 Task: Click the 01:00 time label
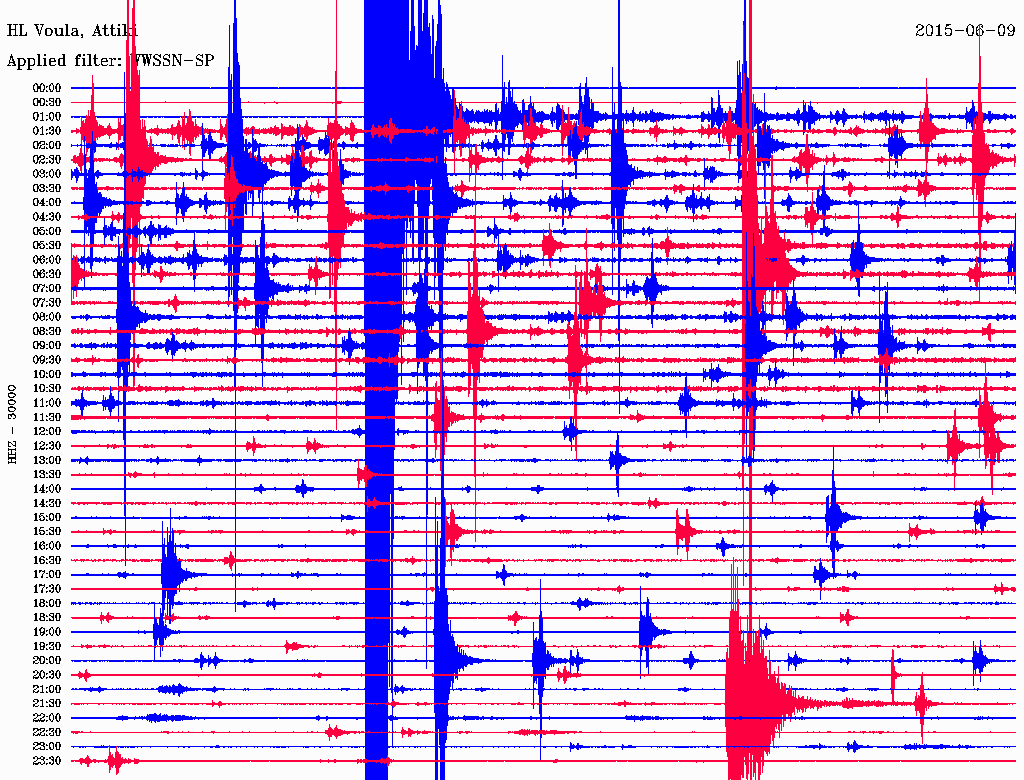click(47, 117)
